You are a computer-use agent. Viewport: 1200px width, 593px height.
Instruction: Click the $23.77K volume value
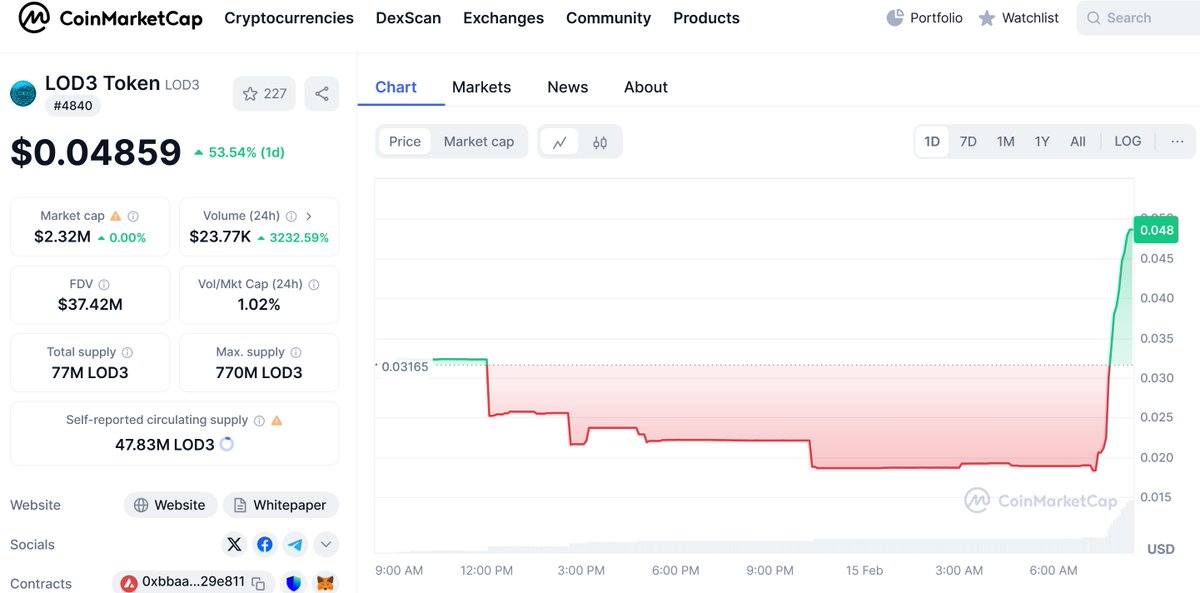[x=222, y=237]
